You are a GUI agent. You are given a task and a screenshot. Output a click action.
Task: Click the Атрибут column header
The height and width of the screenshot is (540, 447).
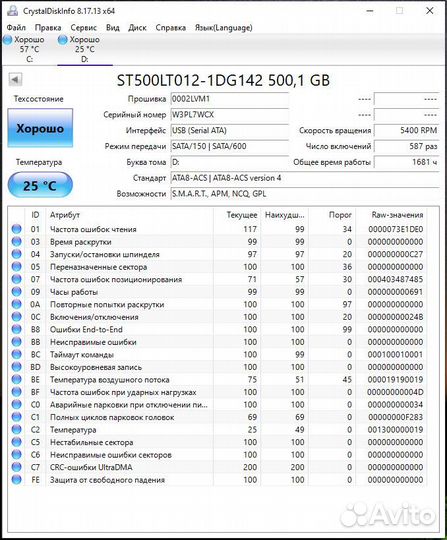(130, 215)
